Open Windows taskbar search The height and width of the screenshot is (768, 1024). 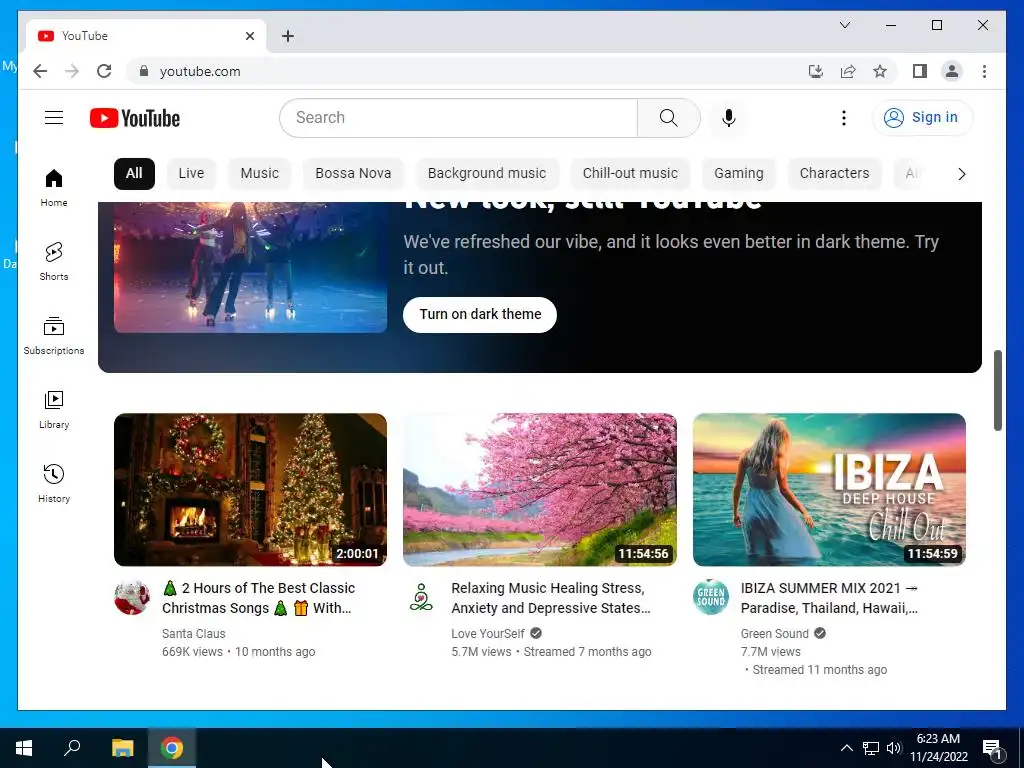coord(72,748)
